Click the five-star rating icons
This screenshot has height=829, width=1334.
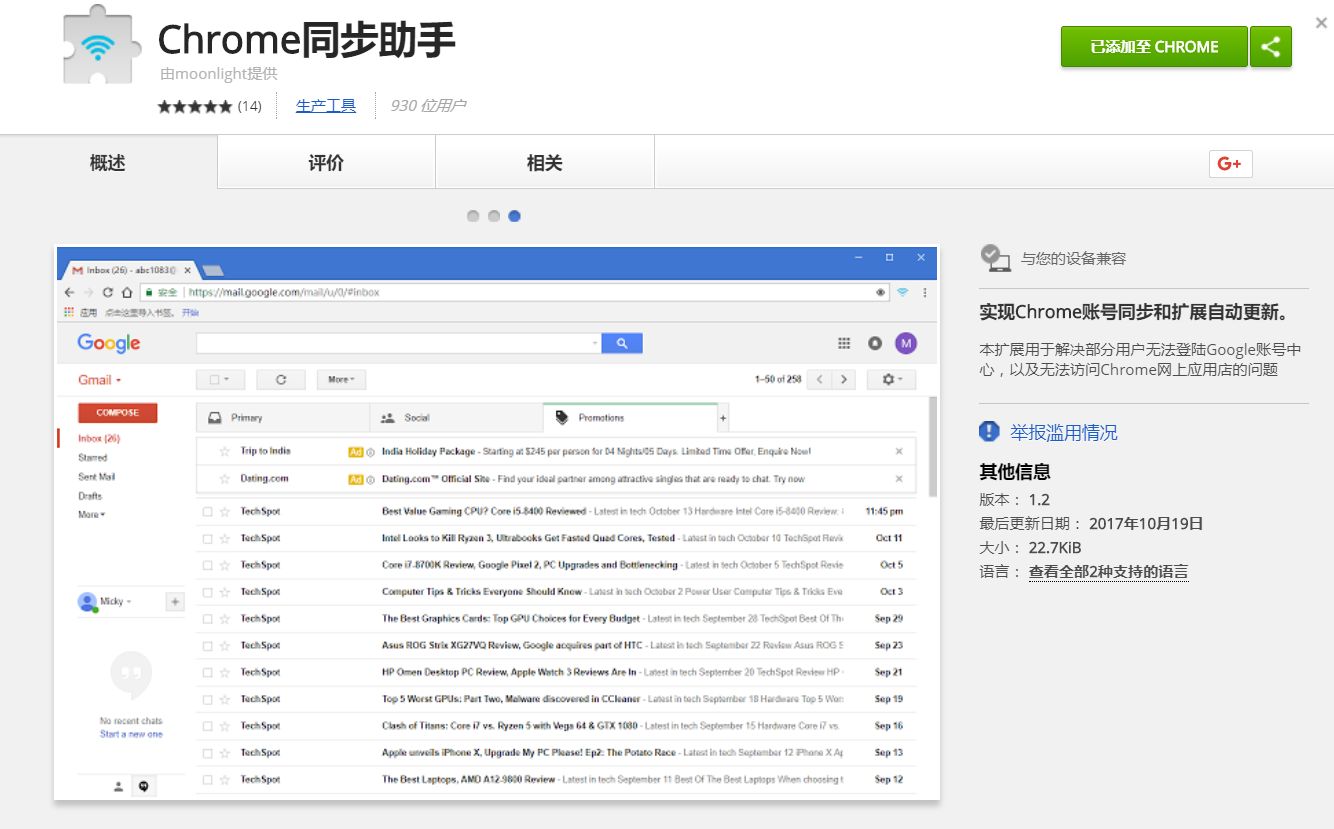[x=194, y=106]
